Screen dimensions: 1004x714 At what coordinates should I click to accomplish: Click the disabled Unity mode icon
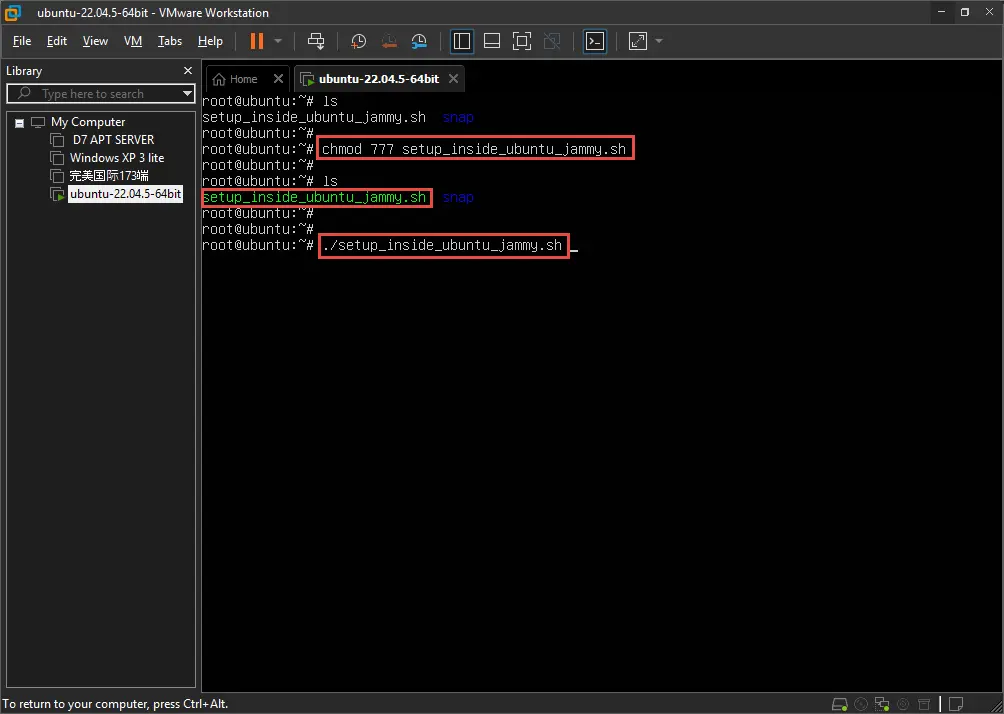click(552, 41)
